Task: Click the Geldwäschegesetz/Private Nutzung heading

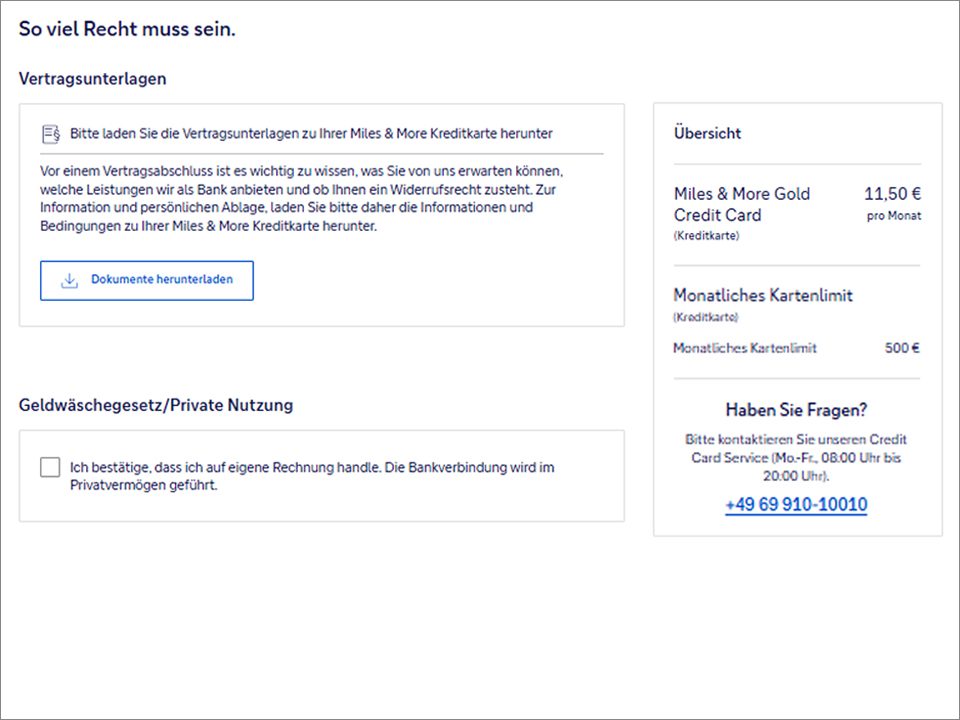Action: (155, 405)
